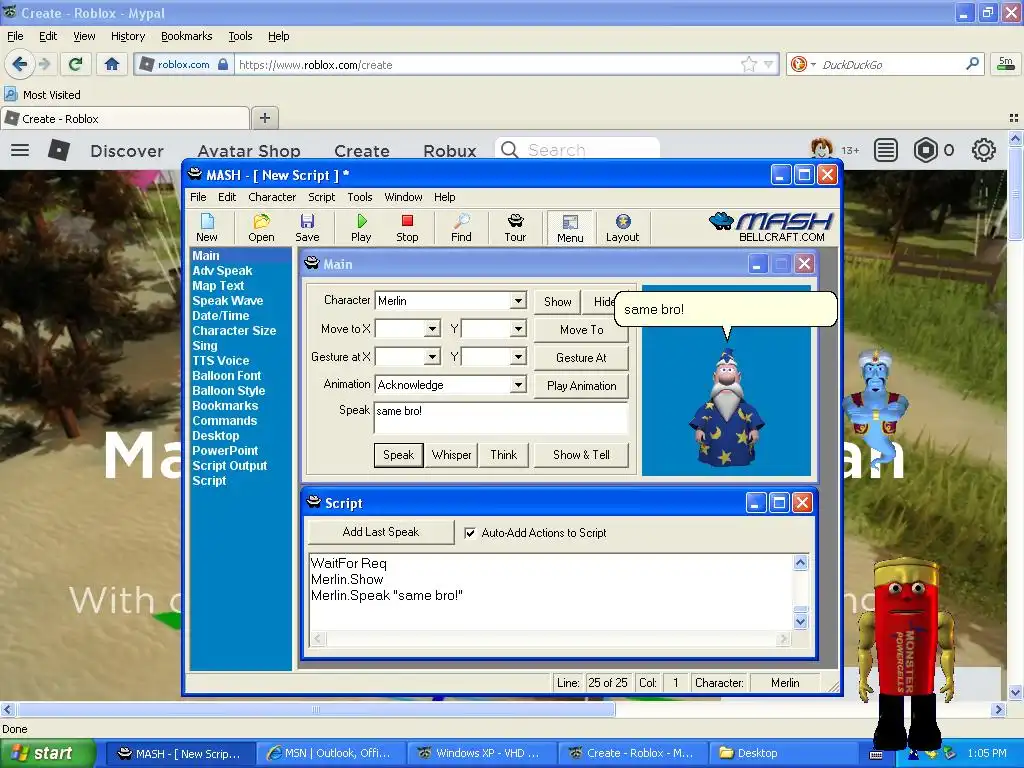Viewport: 1024px width, 768px height.
Task: Open a new browser tab with plus button
Action: click(264, 118)
